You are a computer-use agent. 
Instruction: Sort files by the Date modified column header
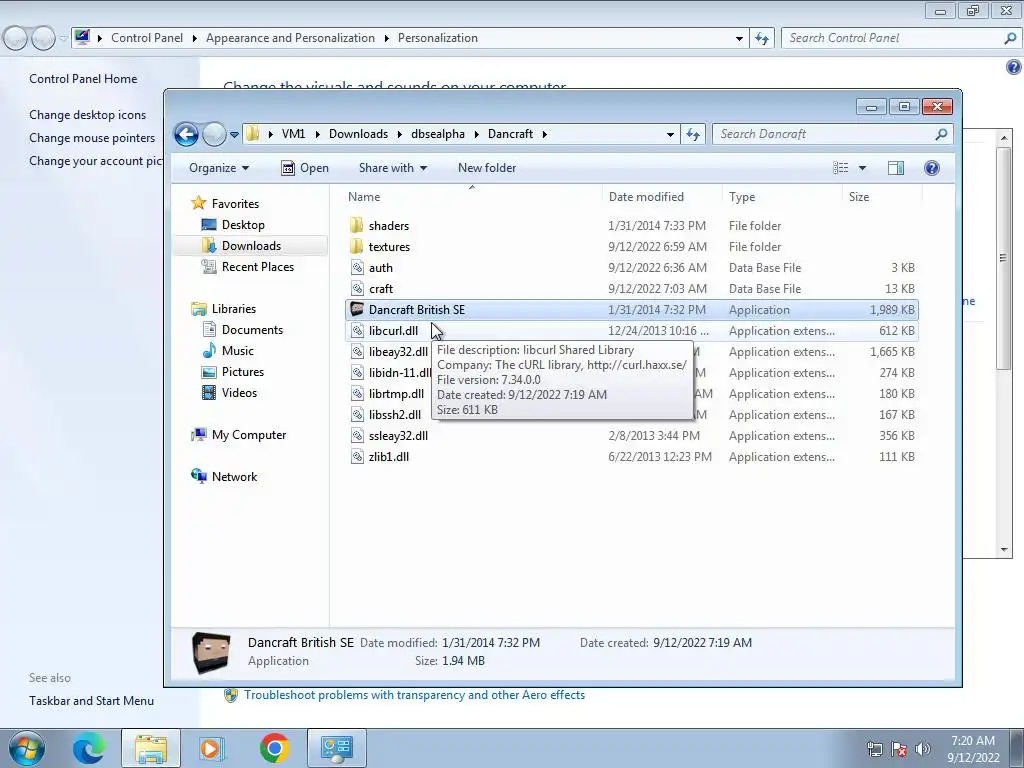pyautogui.click(x=646, y=197)
